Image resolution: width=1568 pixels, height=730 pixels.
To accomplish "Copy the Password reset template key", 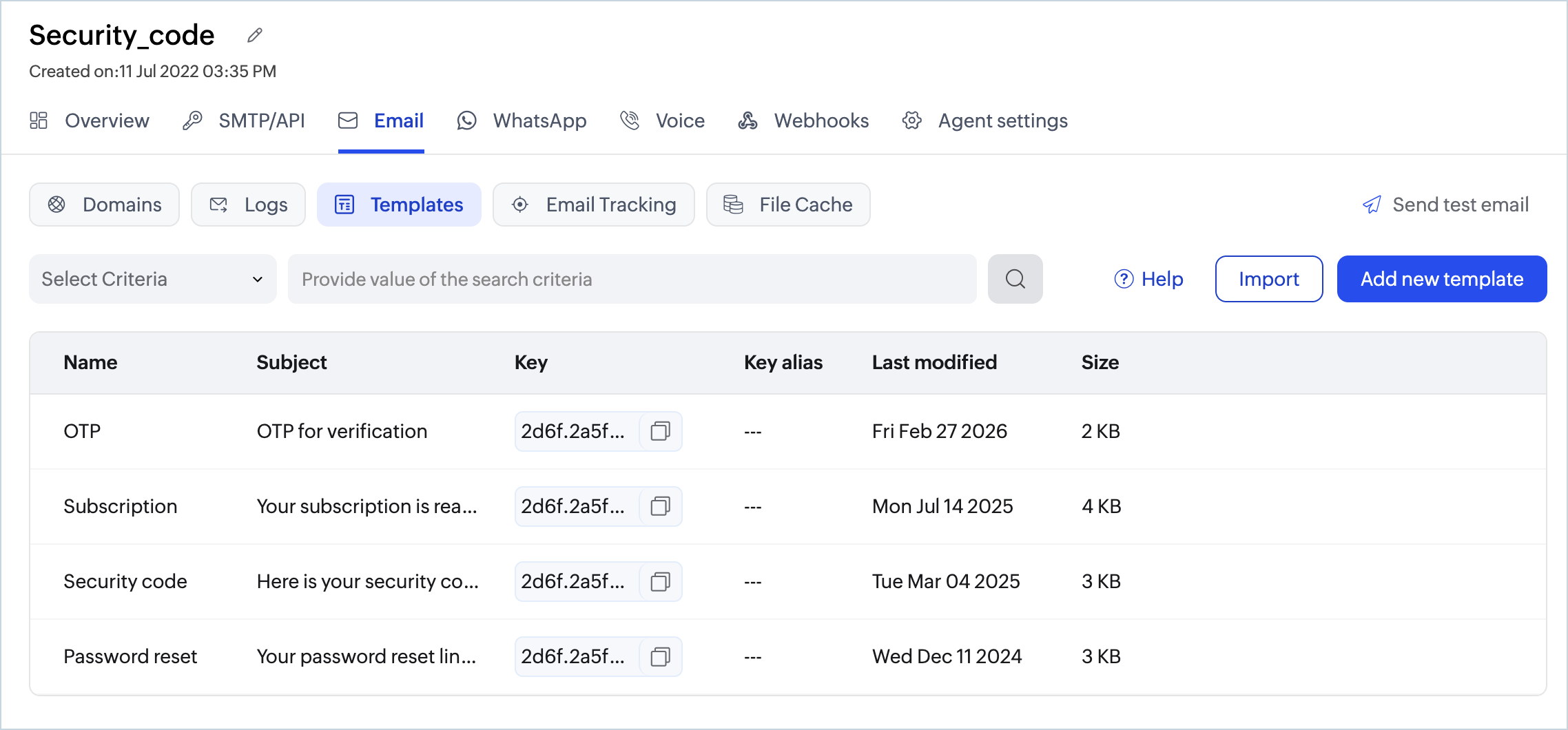I will 661,656.
